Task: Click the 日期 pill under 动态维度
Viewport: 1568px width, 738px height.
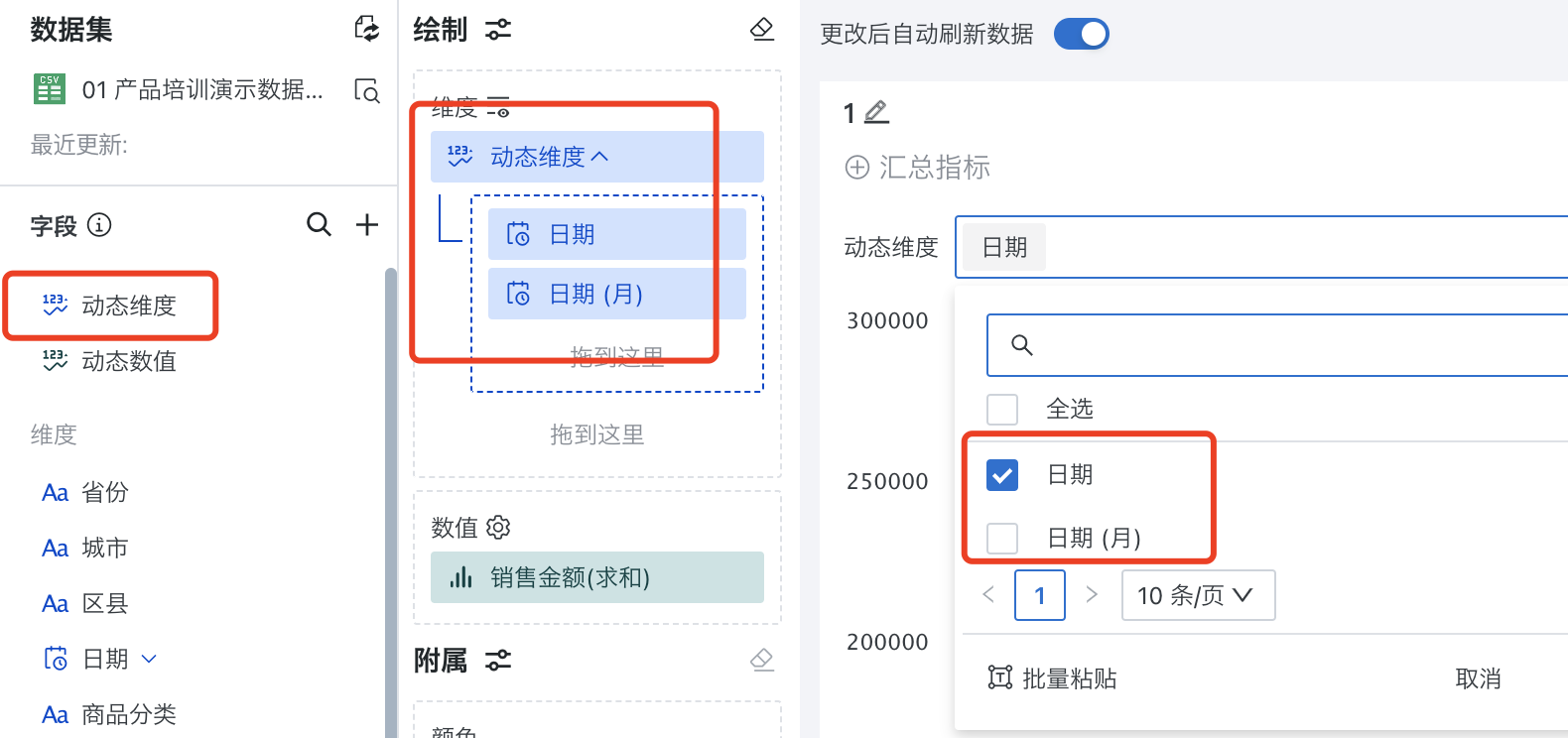Action: pyautogui.click(x=616, y=234)
